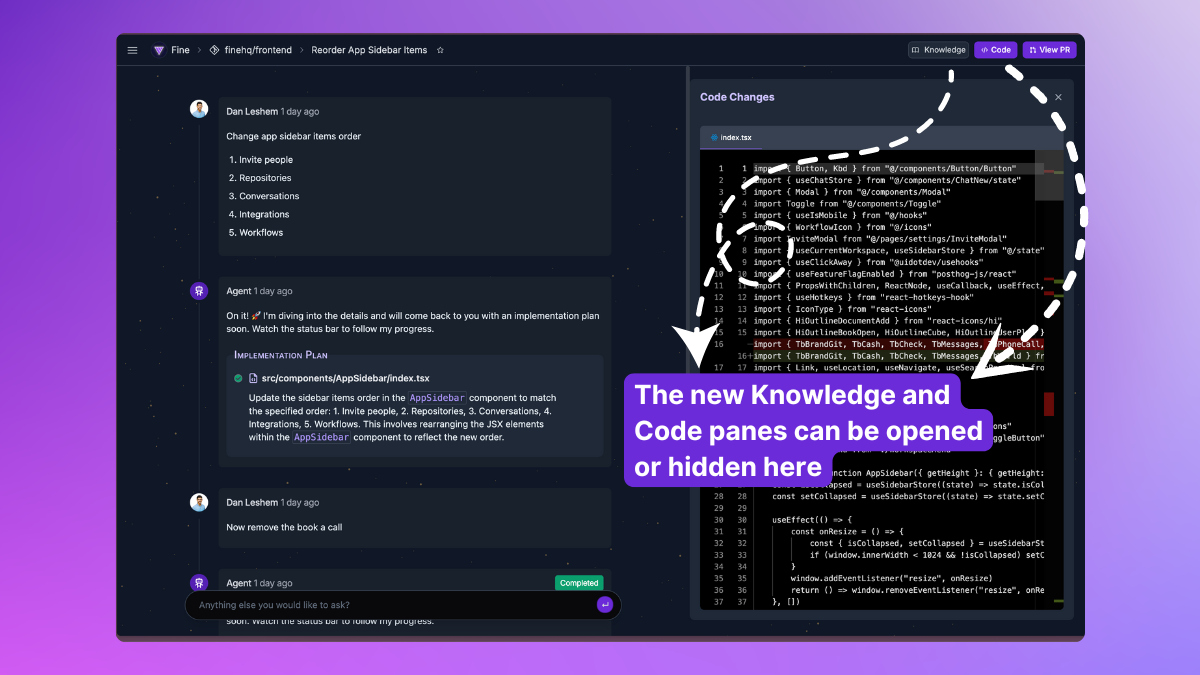Select the index.tsx tab
The height and width of the screenshot is (675, 1200).
(731, 137)
